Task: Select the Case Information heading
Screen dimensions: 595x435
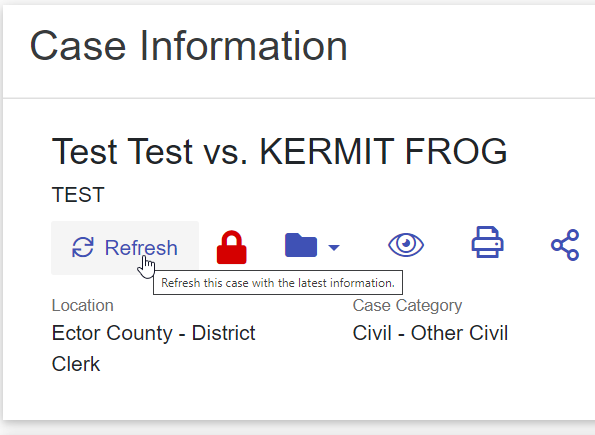Action: tap(189, 46)
